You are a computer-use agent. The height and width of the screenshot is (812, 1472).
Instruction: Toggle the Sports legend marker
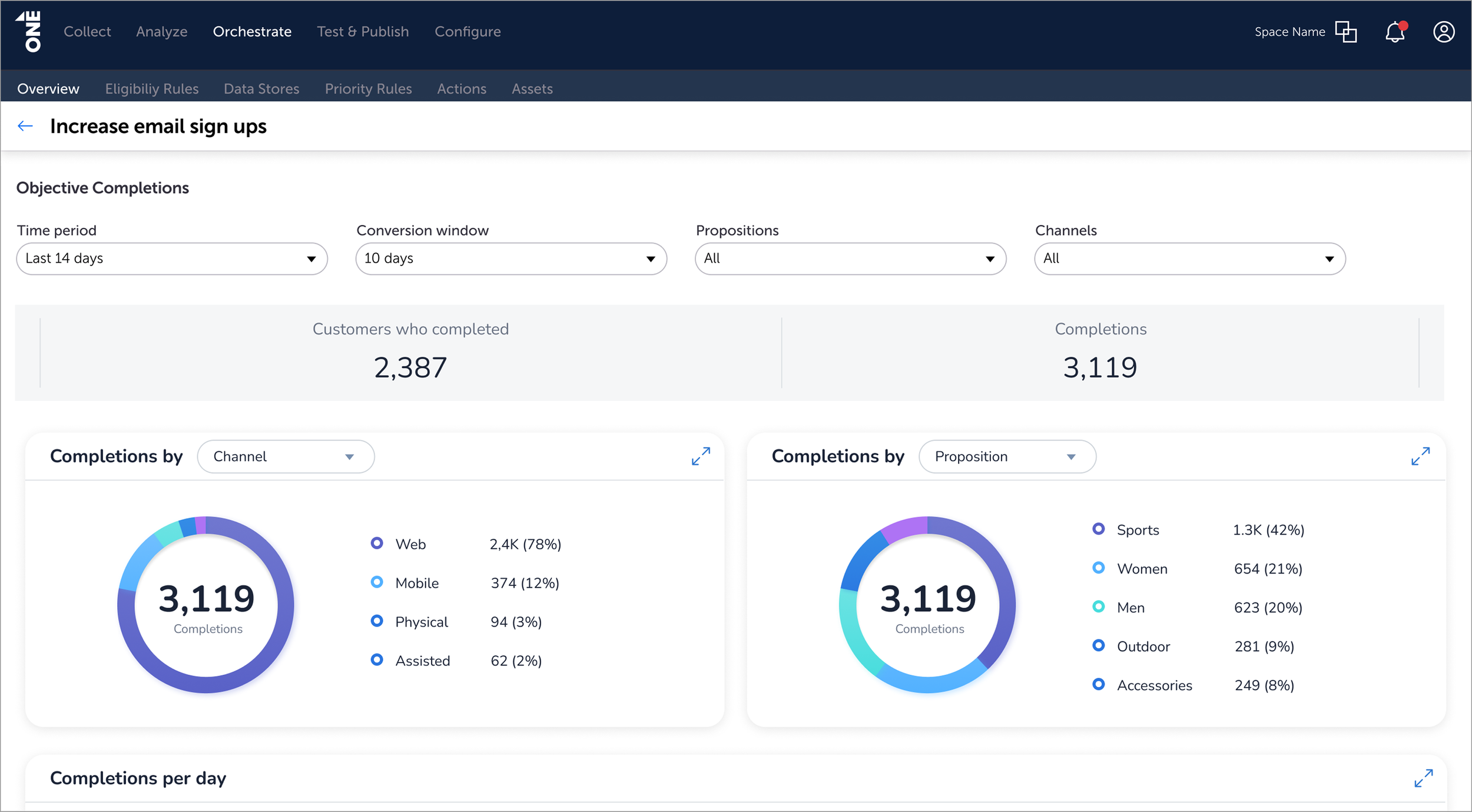tap(1098, 529)
